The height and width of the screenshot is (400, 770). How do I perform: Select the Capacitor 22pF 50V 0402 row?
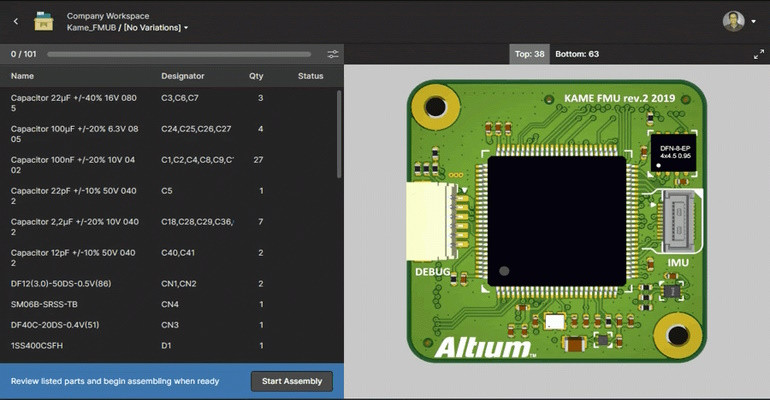click(168, 196)
